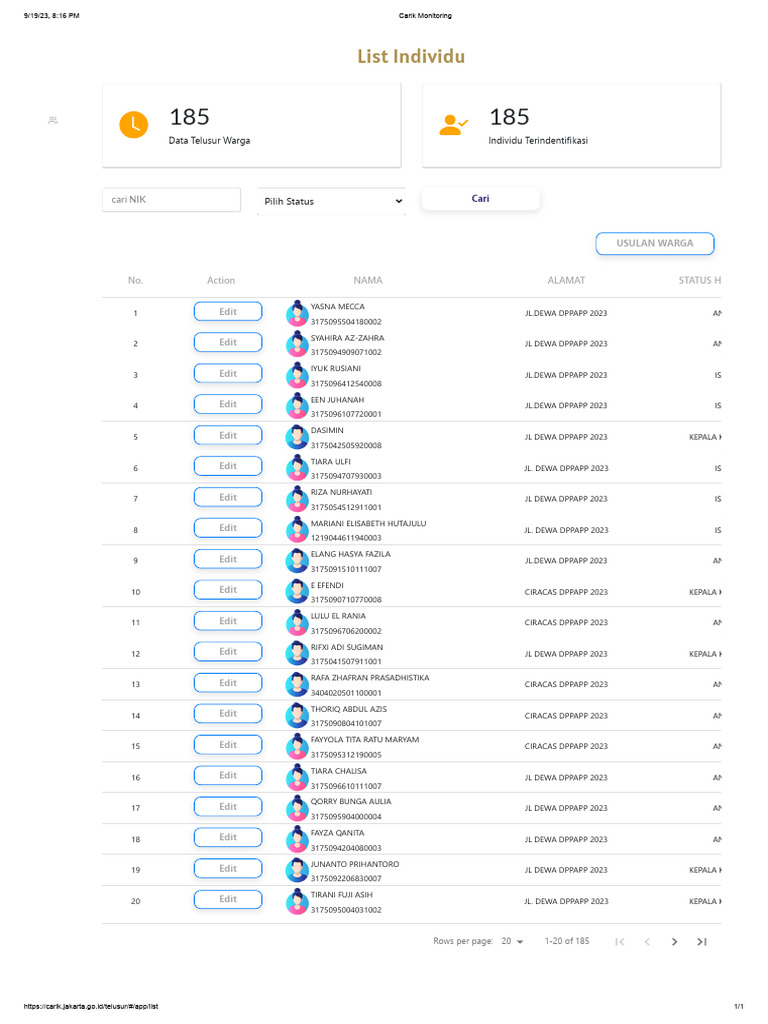Click the avatar of Yasna Mecca
The width and height of the screenshot is (768, 1024).
[x=297, y=314]
